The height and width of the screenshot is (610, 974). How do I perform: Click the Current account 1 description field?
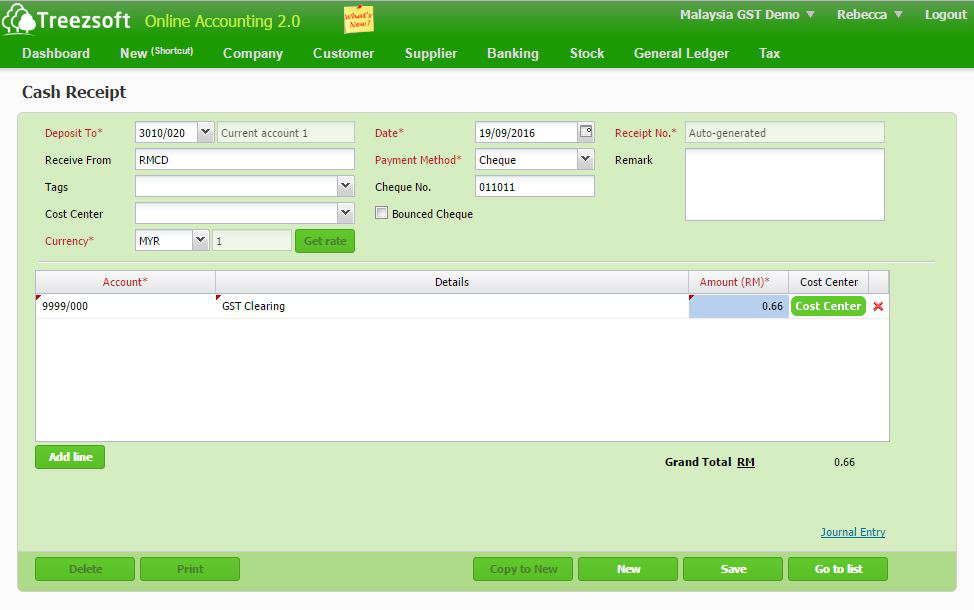[286, 132]
